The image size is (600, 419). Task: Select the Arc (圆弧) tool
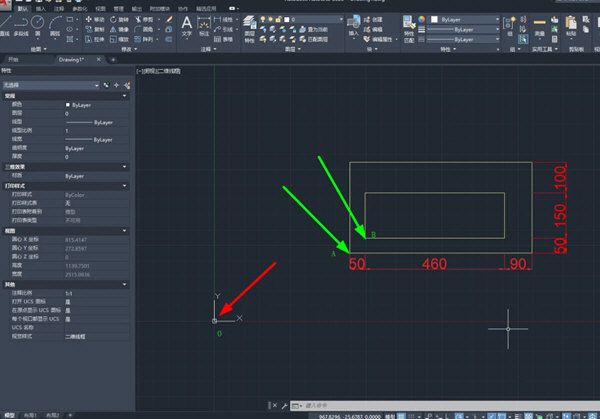[55, 26]
